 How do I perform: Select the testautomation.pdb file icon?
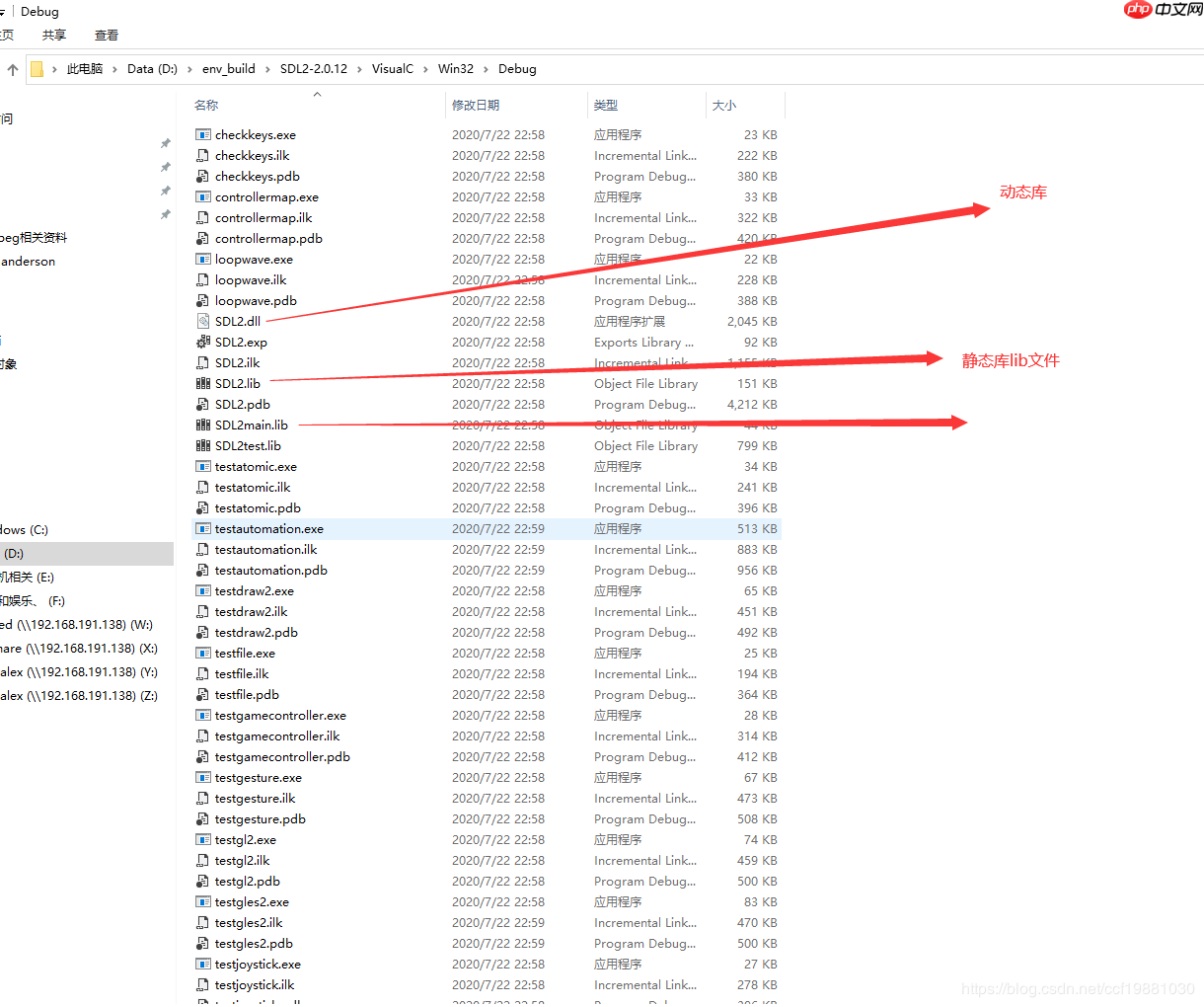[x=202, y=571]
